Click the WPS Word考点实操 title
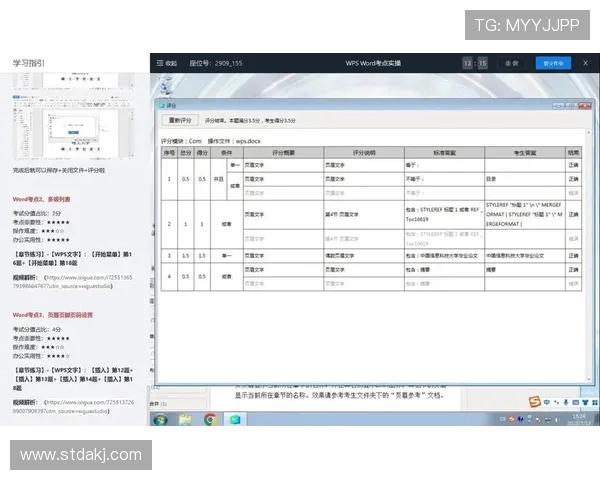This screenshot has width=600, height=480. (x=373, y=63)
